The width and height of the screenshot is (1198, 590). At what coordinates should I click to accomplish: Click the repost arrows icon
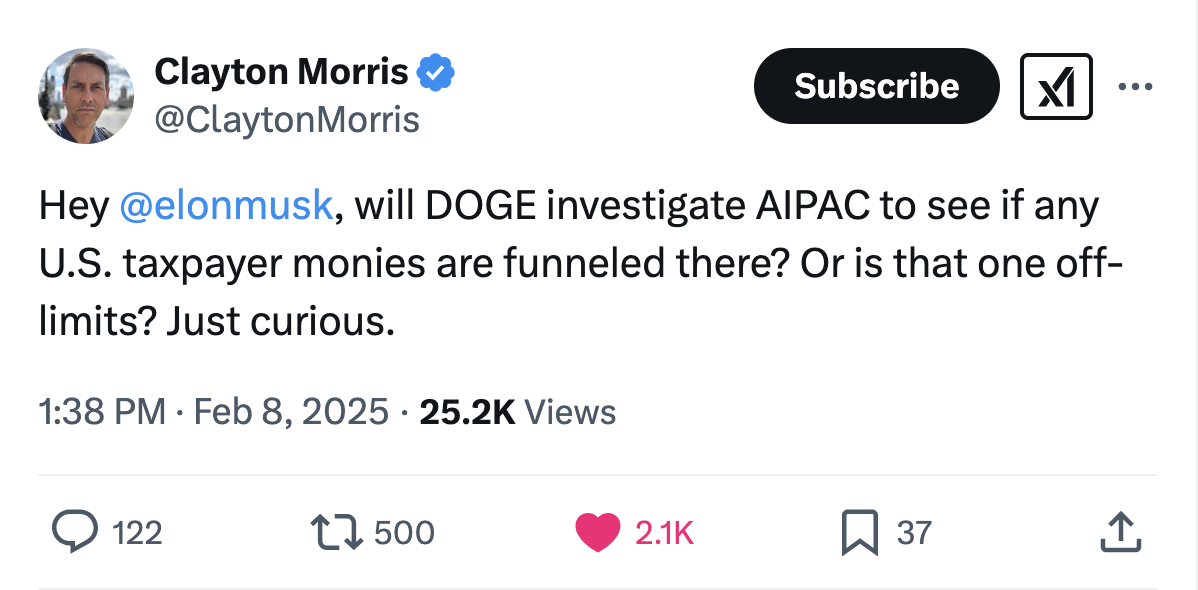[x=336, y=532]
